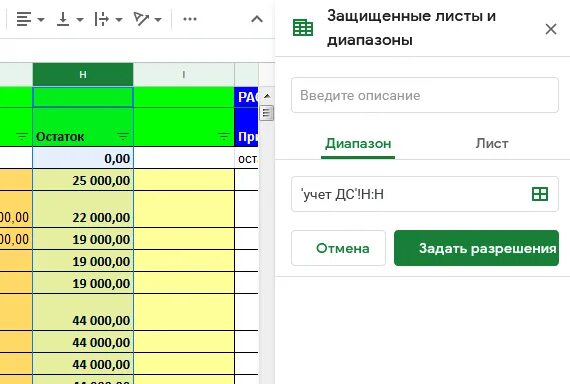
Task: Select column I header
Action: [x=184, y=75]
